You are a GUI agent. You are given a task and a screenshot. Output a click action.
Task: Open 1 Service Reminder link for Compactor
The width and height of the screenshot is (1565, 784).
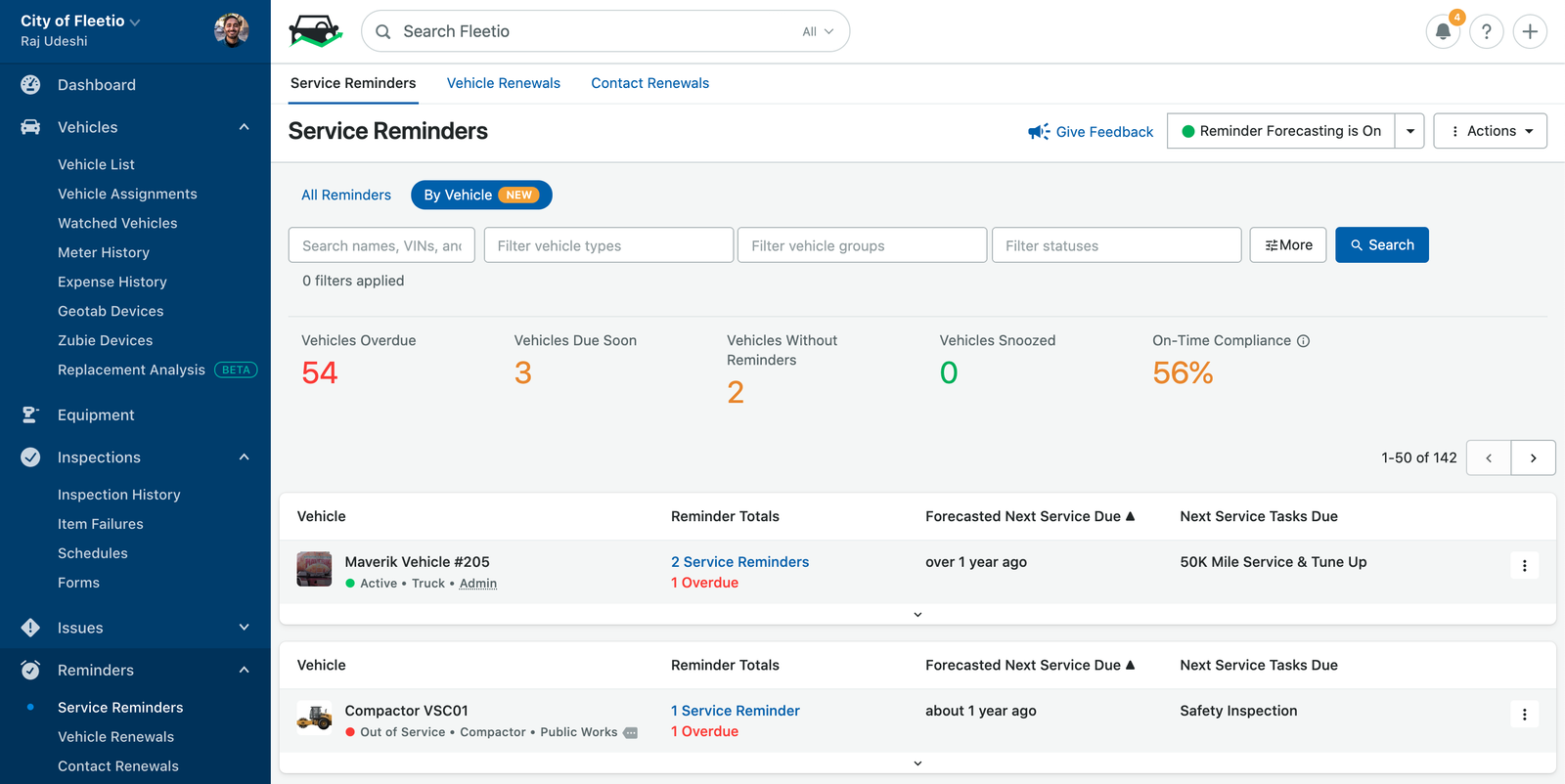pos(736,711)
